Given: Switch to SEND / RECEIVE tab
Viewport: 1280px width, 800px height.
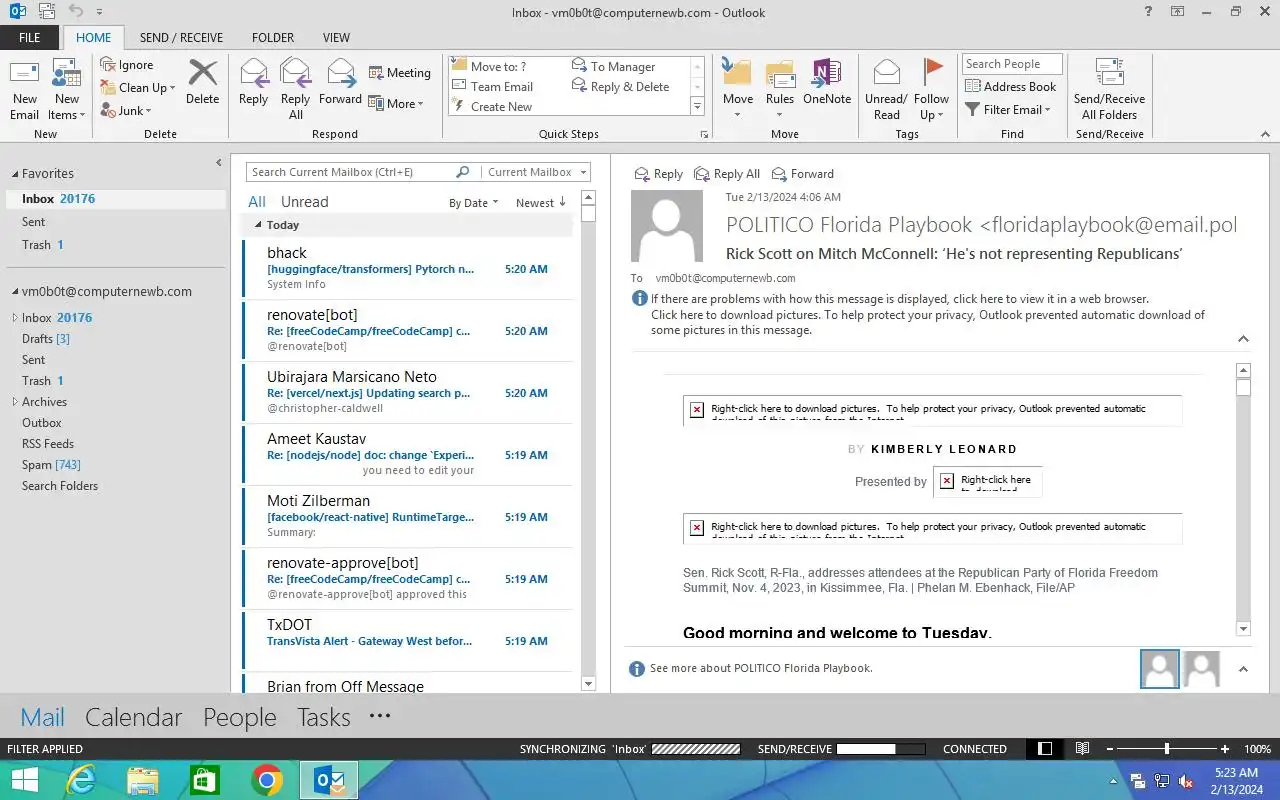Looking at the screenshot, I should [181, 38].
